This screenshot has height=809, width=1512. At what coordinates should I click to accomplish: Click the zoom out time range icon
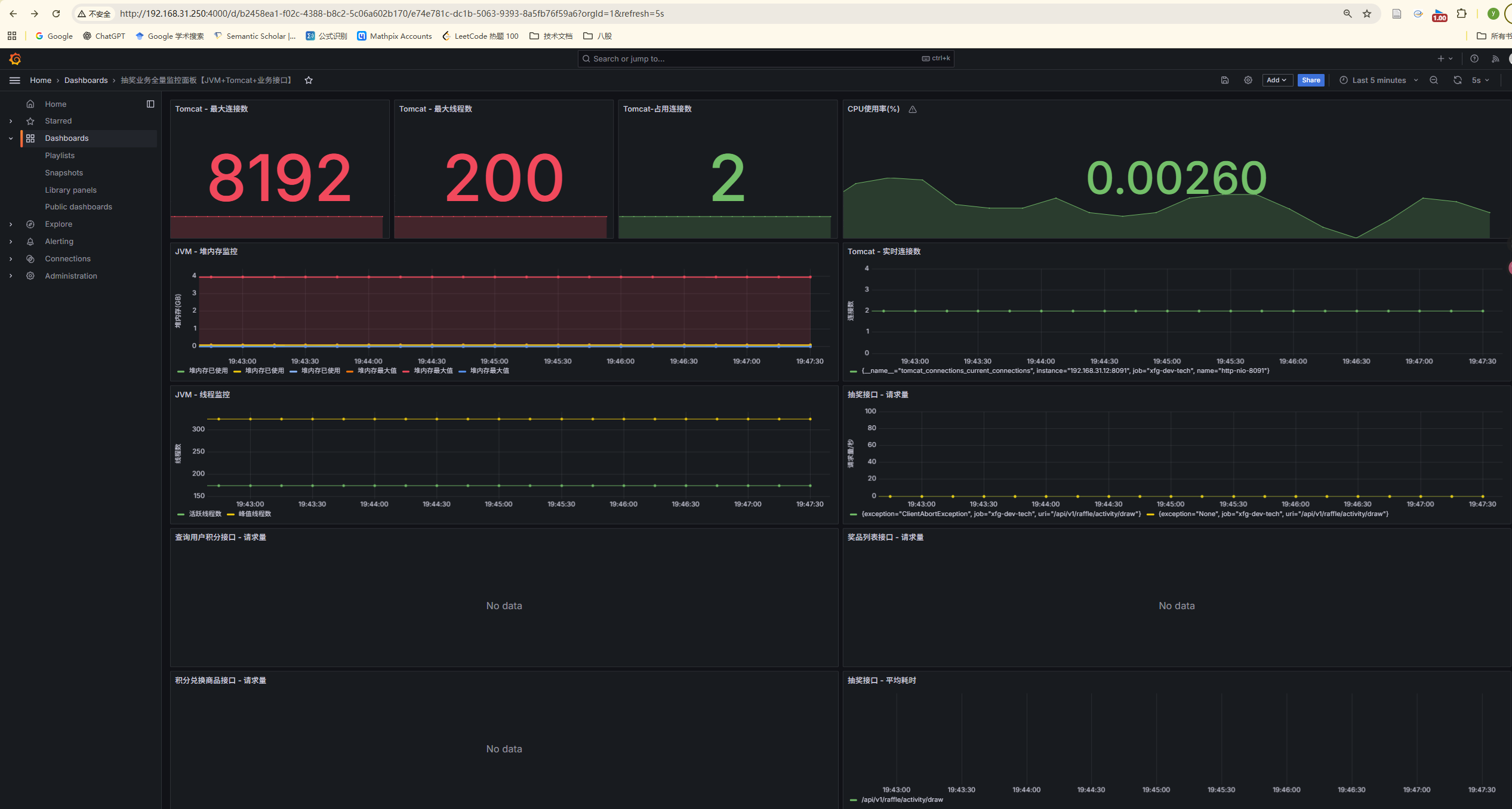tap(1433, 80)
